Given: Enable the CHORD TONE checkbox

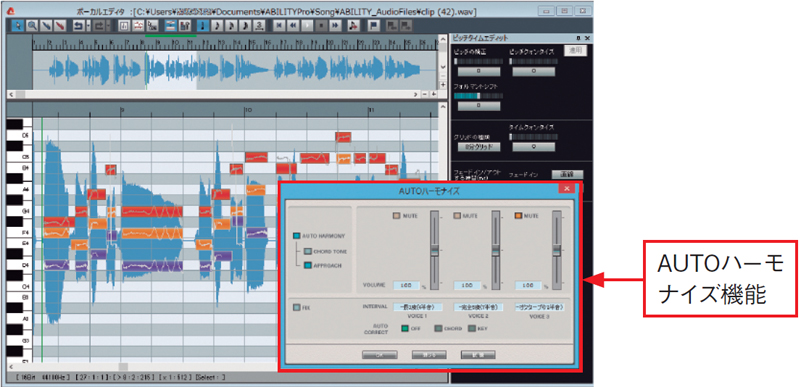Looking at the screenshot, I should [x=307, y=251].
